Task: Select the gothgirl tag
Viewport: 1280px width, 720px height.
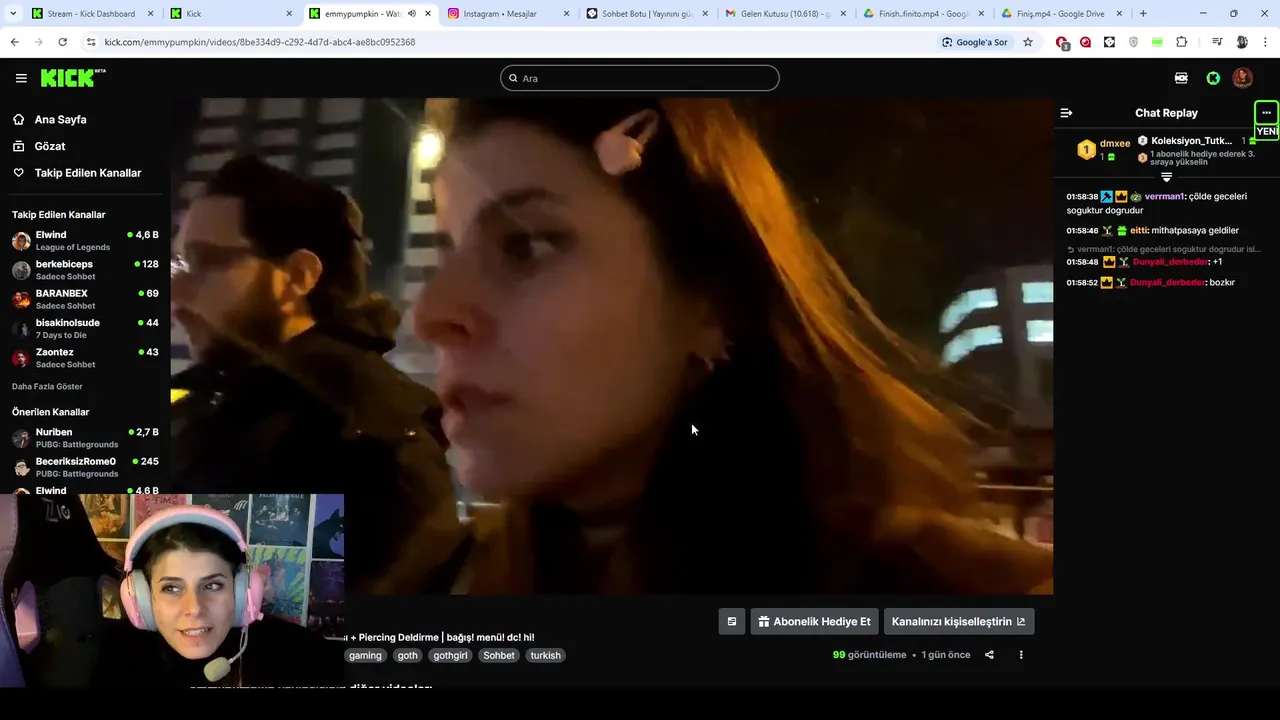Action: click(x=450, y=655)
